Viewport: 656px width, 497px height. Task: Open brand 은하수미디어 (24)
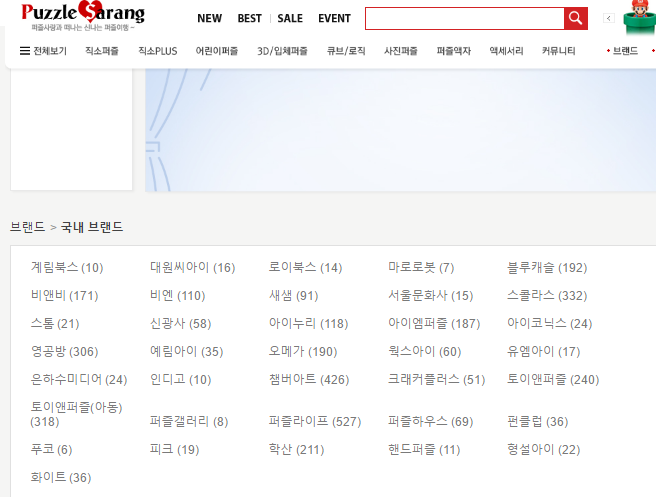click(79, 379)
